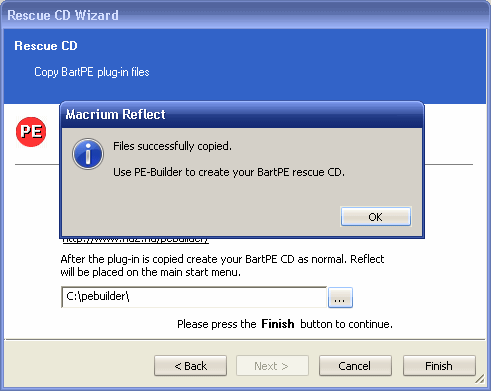491x391 pixels.
Task: Click the Macrium Reflect dialog title bar
Action: 242,115
